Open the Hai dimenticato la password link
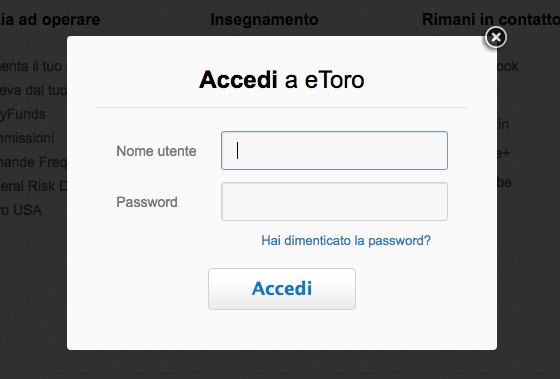Viewport: 560px width, 379px height. coord(346,240)
